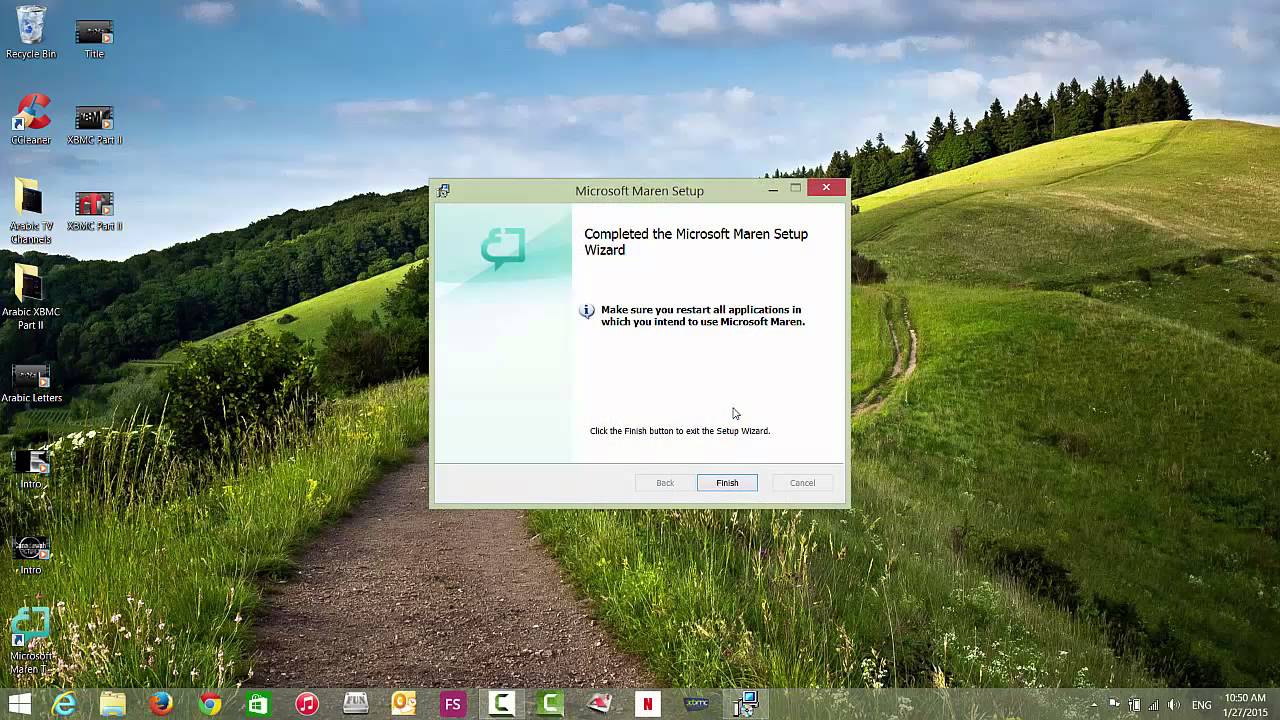Image resolution: width=1280 pixels, height=720 pixels.
Task: Select the Title video file on desktop
Action: point(94,38)
